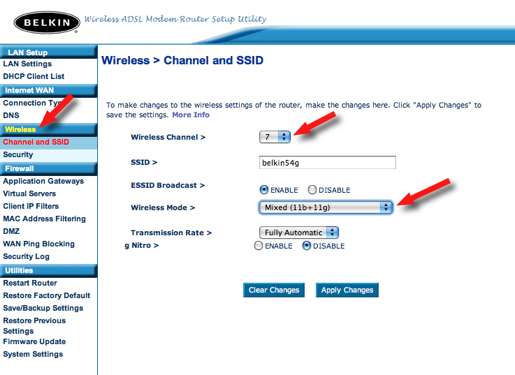
Task: Open Restore Factory Default page
Action: click(x=47, y=296)
